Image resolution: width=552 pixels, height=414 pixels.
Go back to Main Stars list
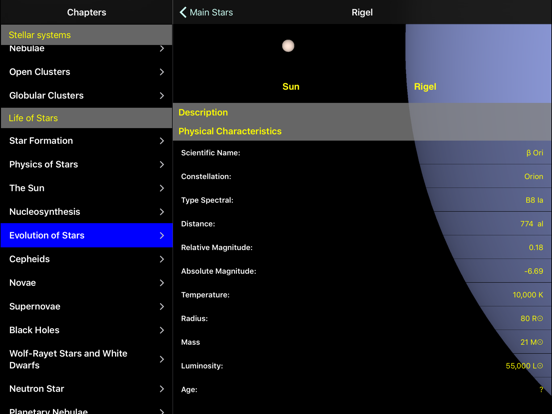tap(207, 12)
